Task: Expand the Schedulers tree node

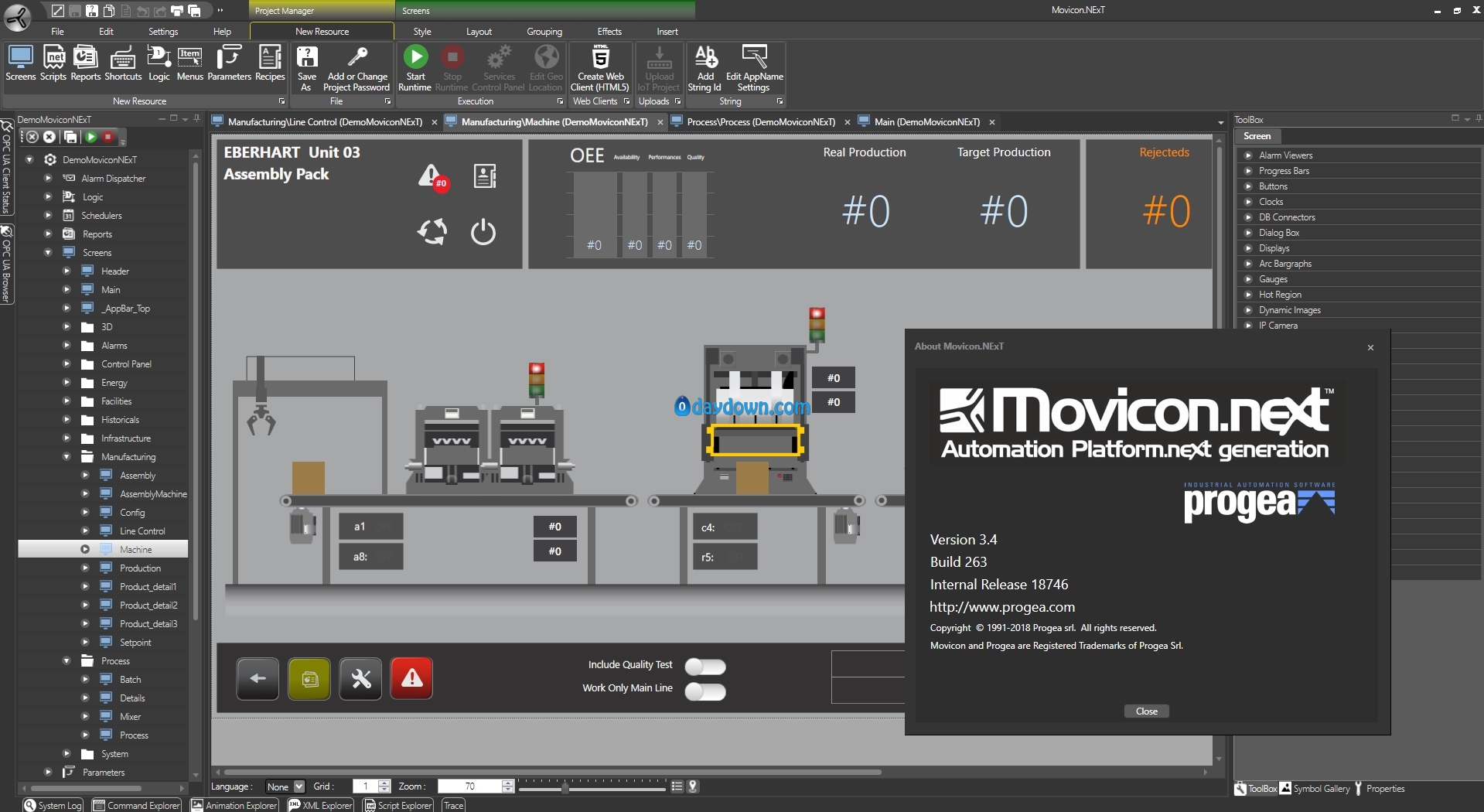Action: coord(48,215)
